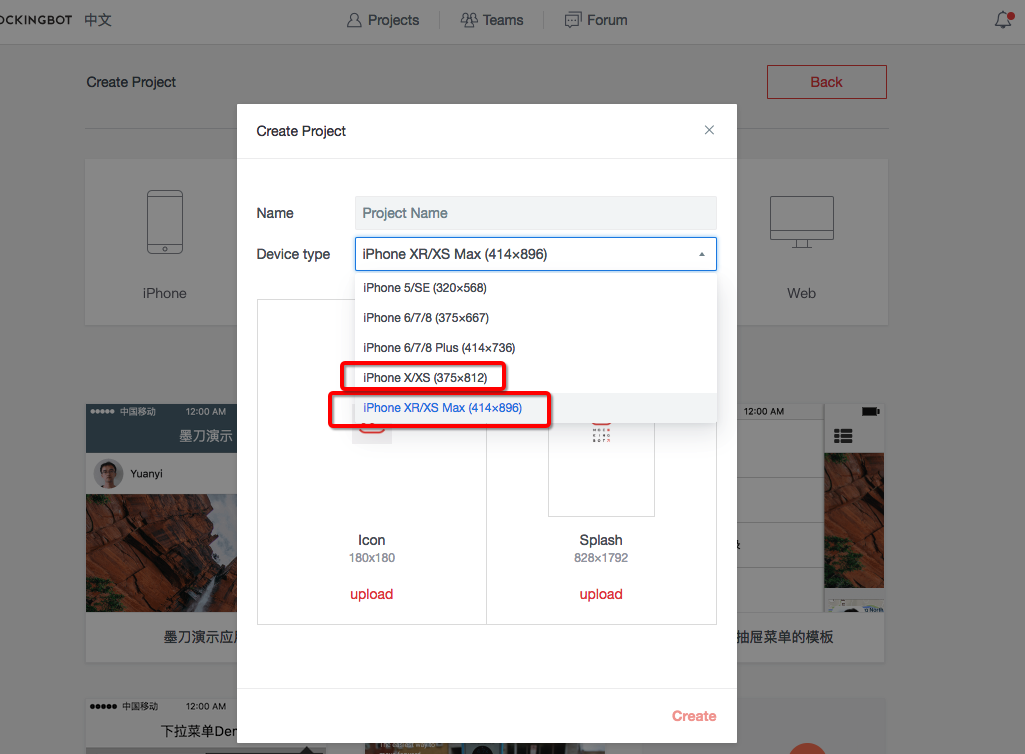Switch language to 中文
This screenshot has width=1025, height=754.
(x=98, y=20)
